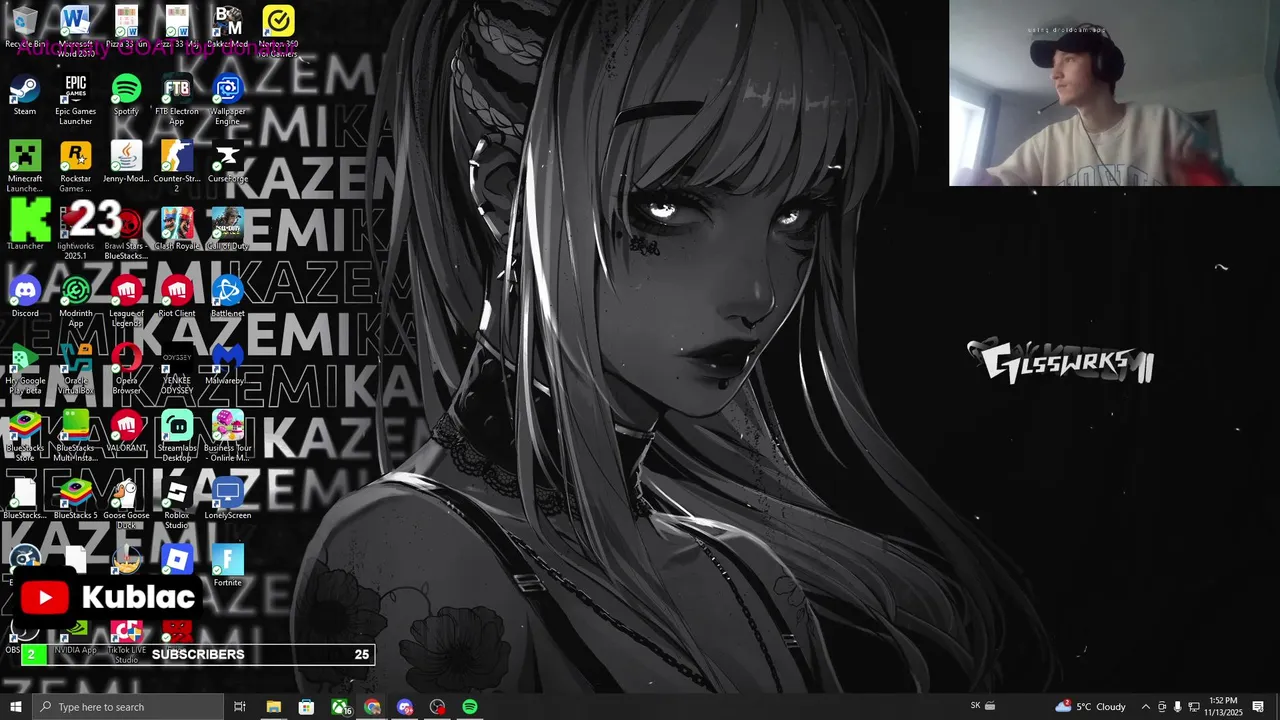Open Epic Games Launcher shortcut
The height and width of the screenshot is (720, 1280).
click(76, 100)
